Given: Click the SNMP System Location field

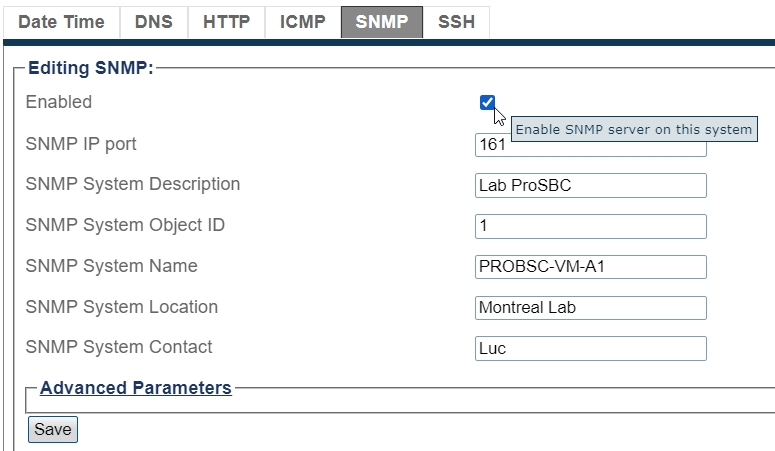Looking at the screenshot, I should click(590, 308).
